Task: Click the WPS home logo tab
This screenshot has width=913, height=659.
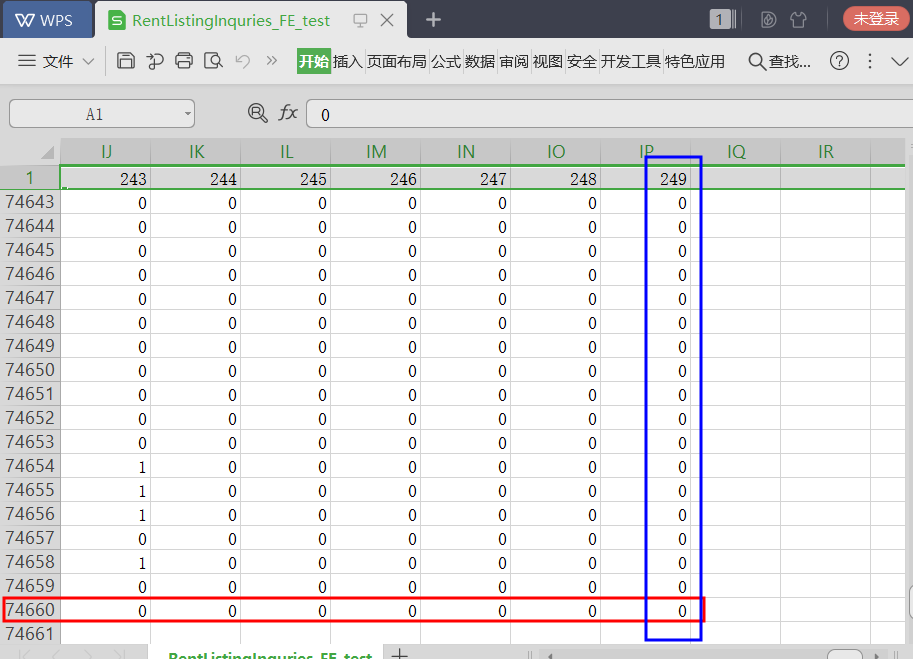Action: point(47,20)
